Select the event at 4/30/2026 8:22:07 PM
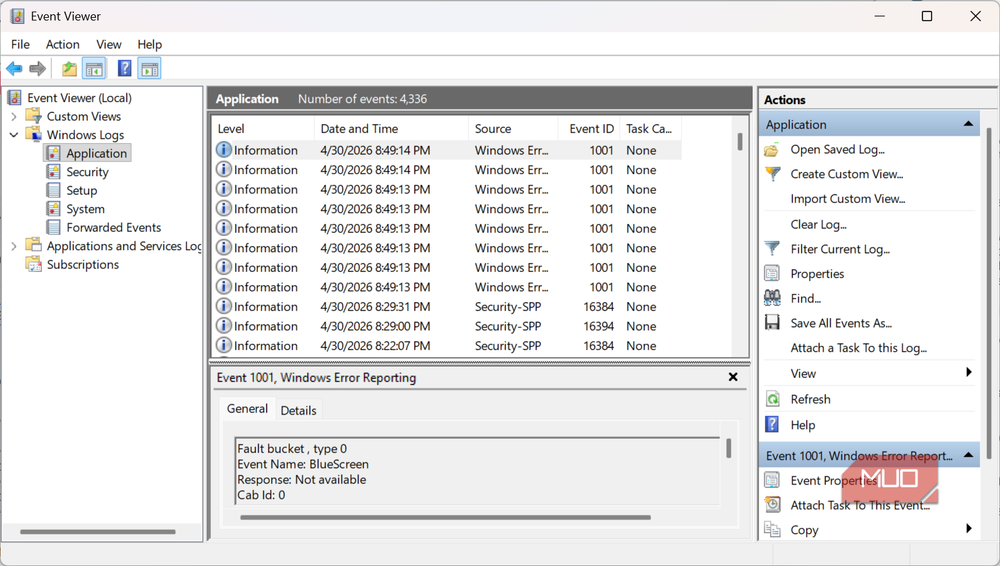This screenshot has height=566, width=1000. coord(448,346)
